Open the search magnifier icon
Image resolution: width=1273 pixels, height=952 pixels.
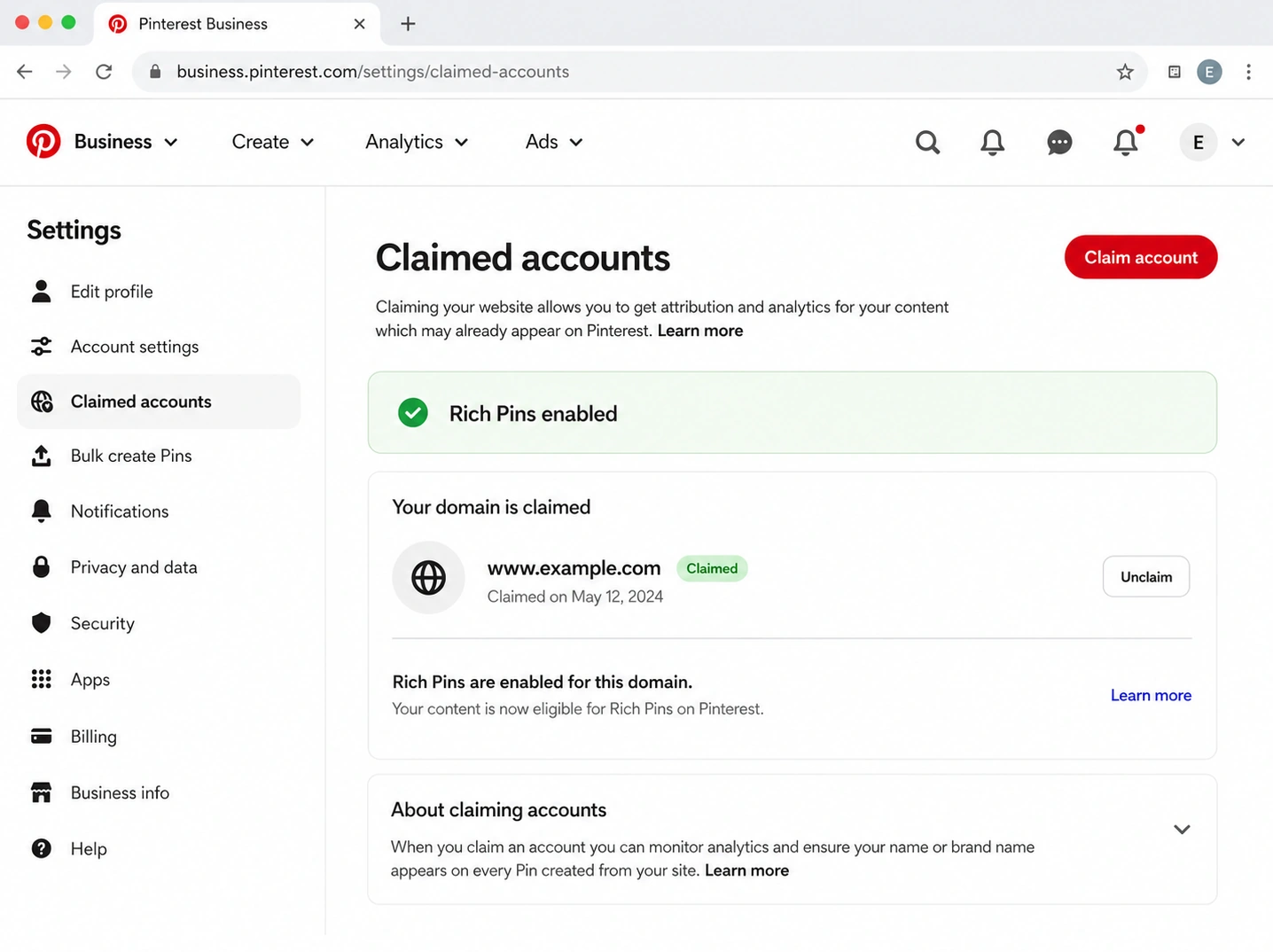[927, 142]
